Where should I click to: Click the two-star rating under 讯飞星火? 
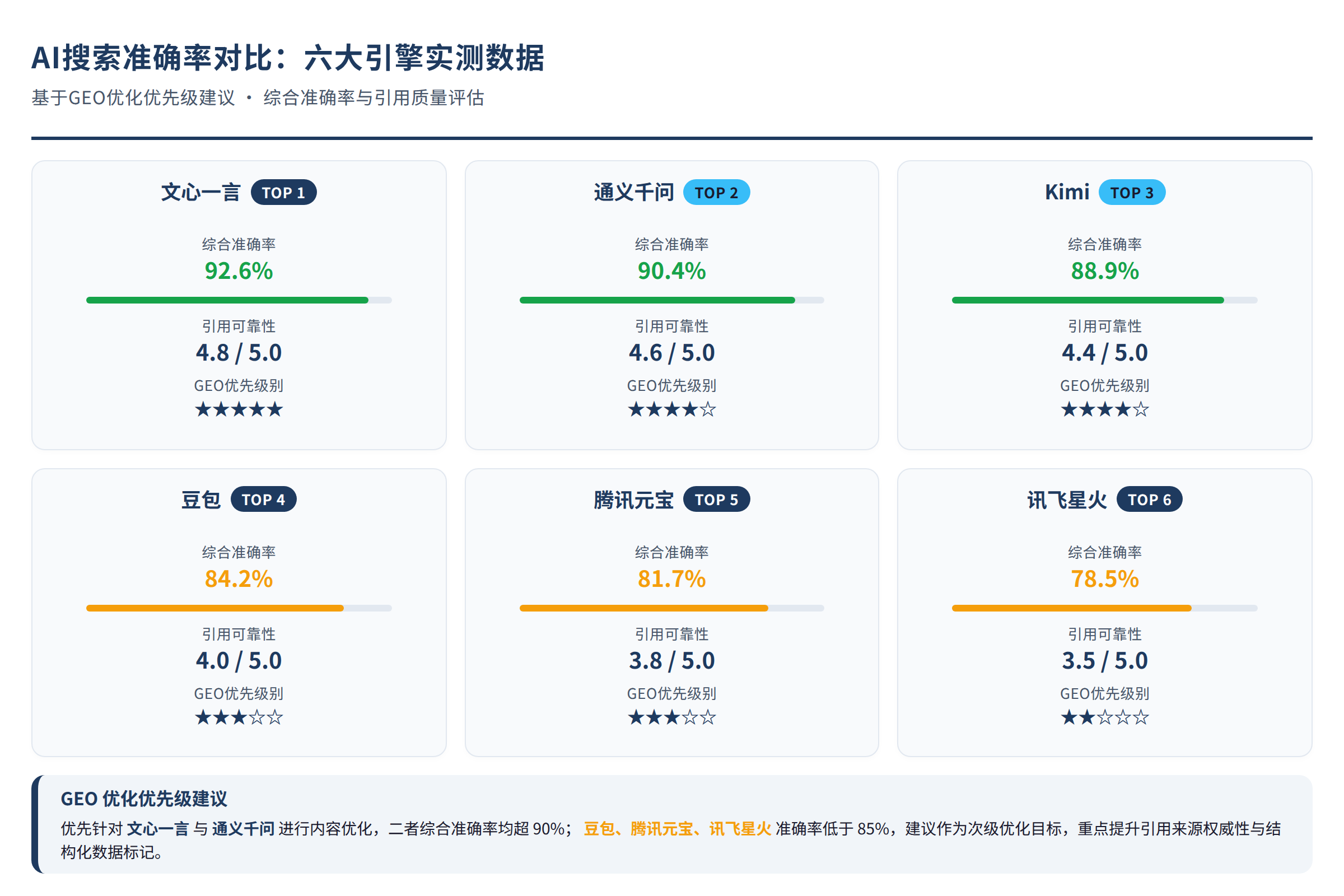point(1104,717)
